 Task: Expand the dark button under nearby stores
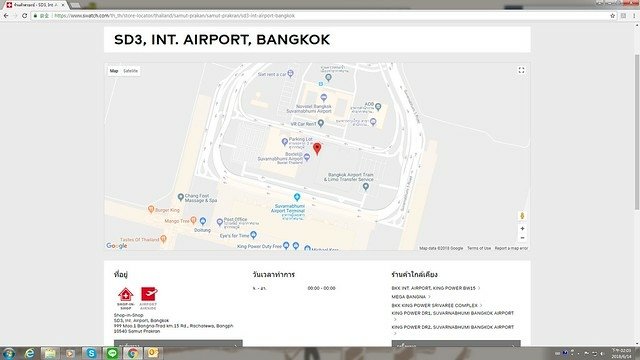456,343
